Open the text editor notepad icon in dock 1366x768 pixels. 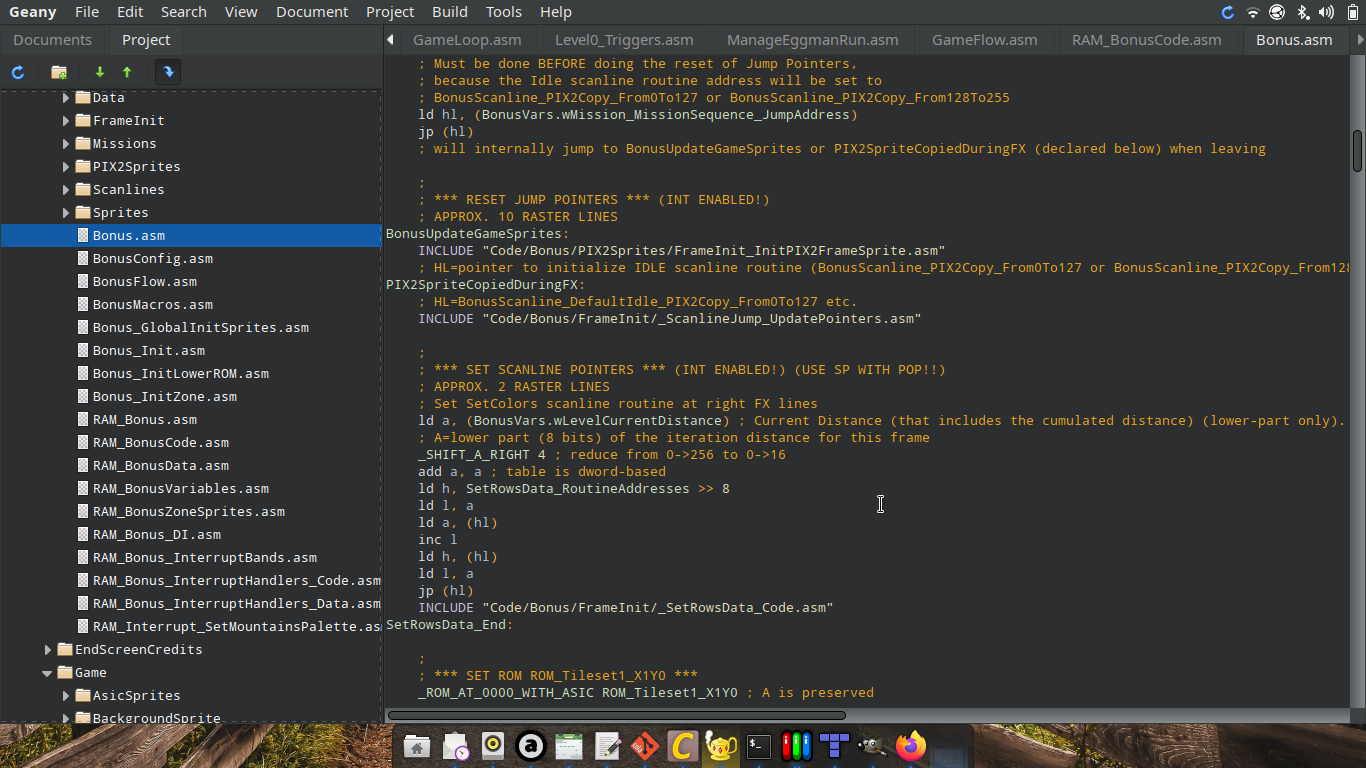click(x=607, y=746)
